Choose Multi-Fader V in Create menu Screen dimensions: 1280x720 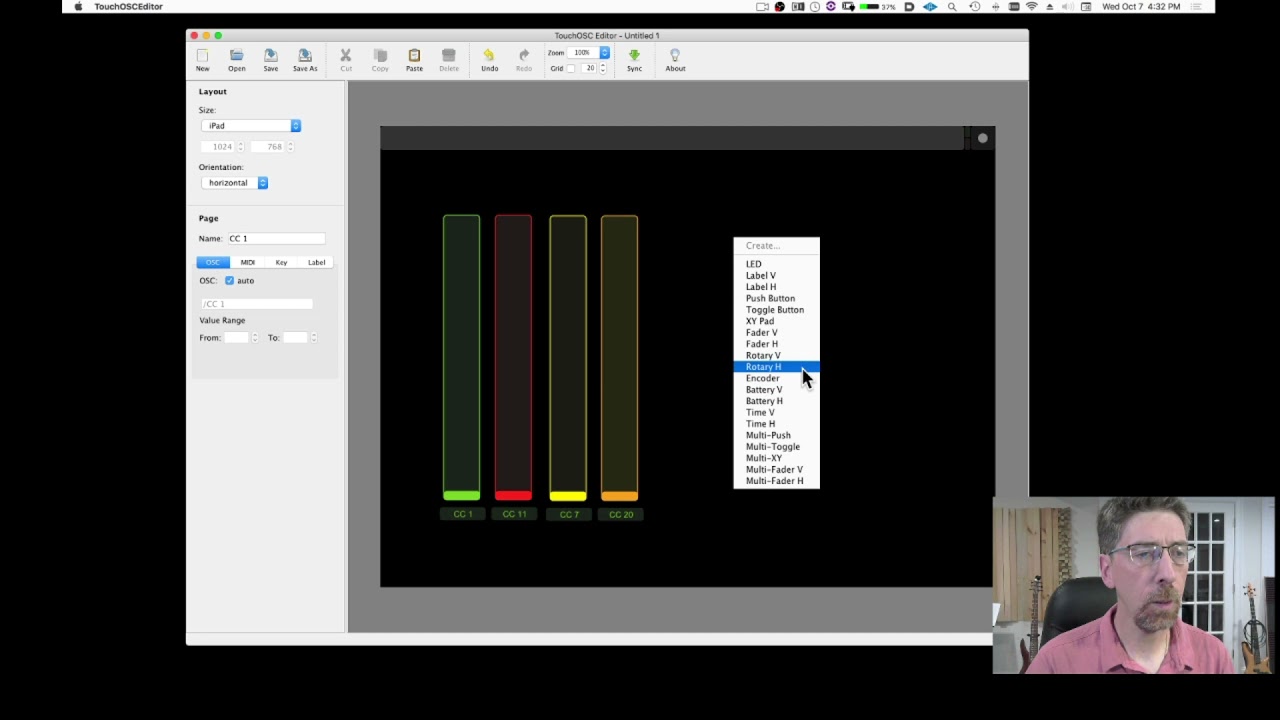776,469
